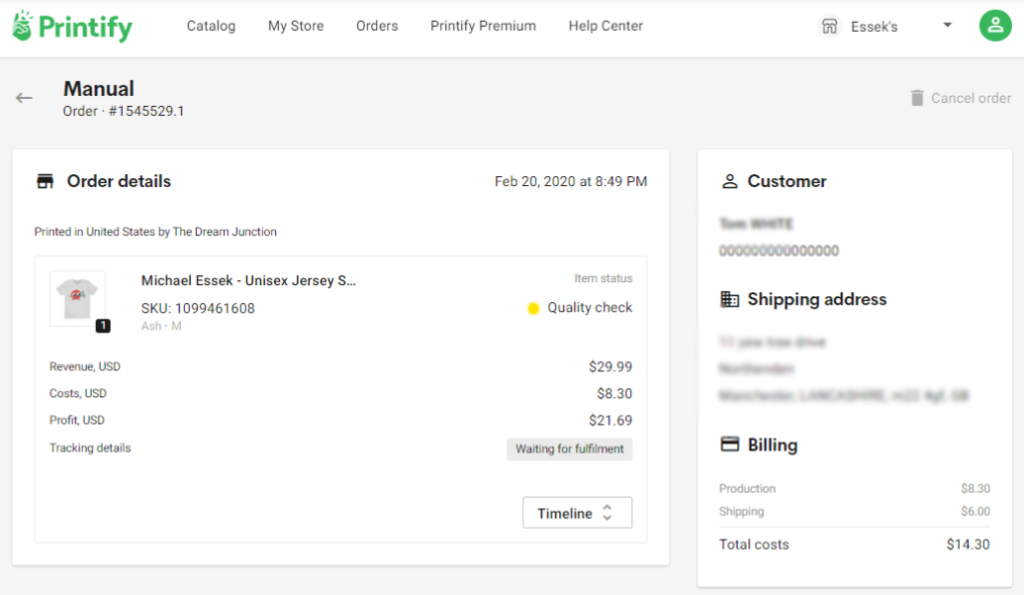Click the printer icon next to Order details
The width and height of the screenshot is (1024, 595).
[x=43, y=181]
